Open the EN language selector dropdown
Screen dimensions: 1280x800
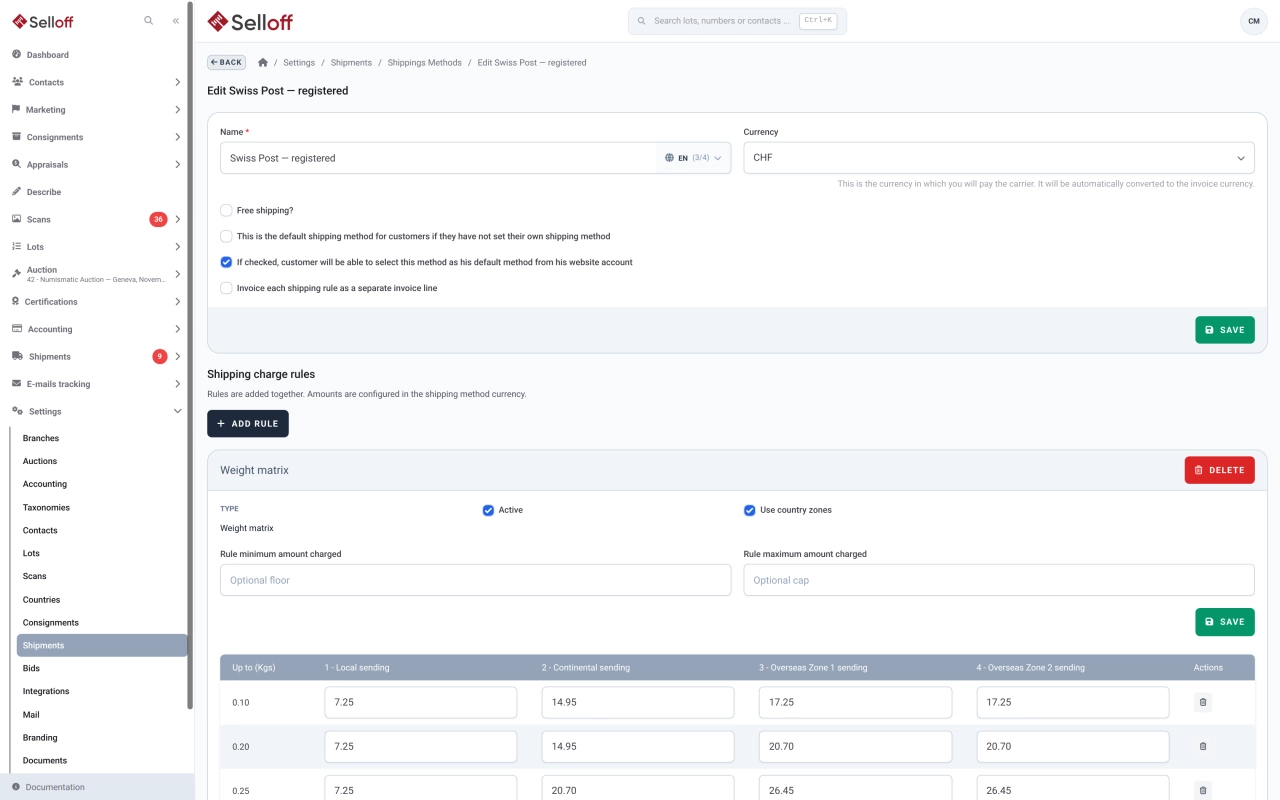tap(694, 158)
